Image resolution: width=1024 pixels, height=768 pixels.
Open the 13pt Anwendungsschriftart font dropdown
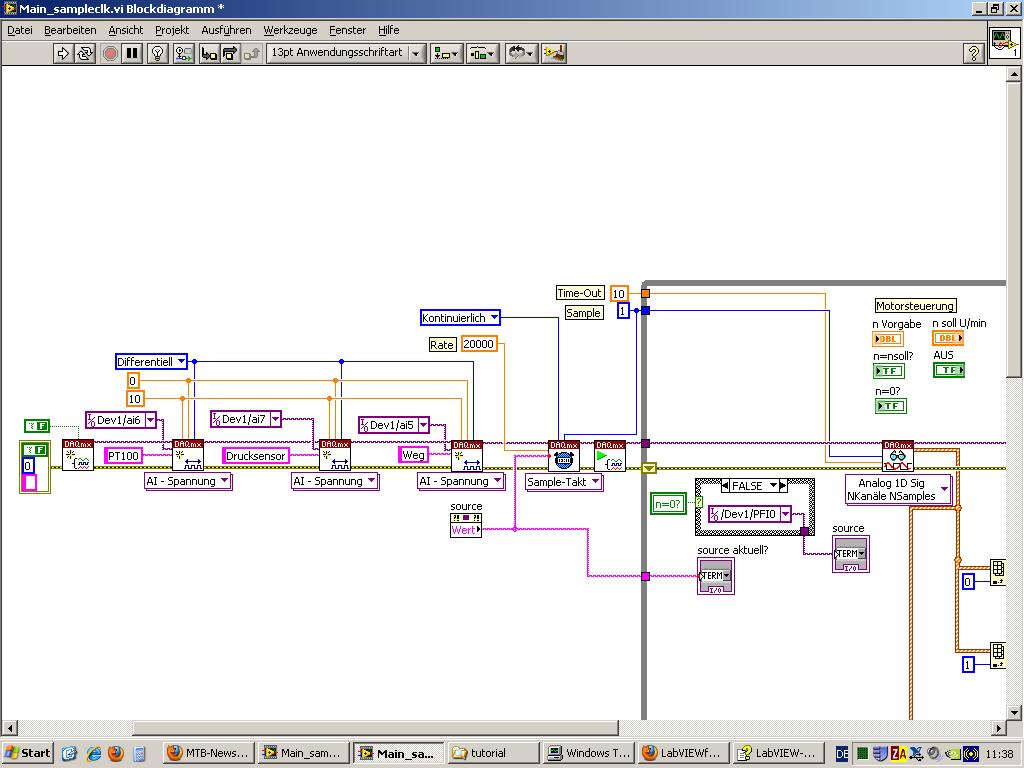(346, 53)
